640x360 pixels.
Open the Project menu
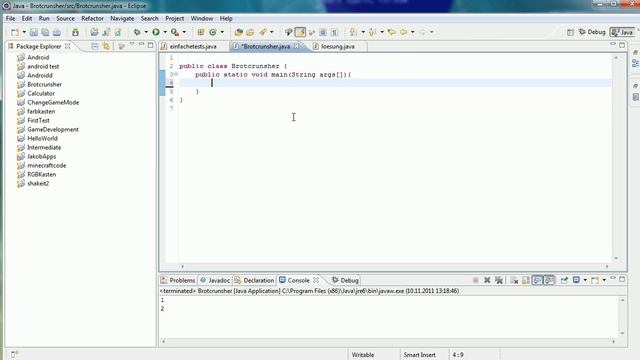coord(174,18)
